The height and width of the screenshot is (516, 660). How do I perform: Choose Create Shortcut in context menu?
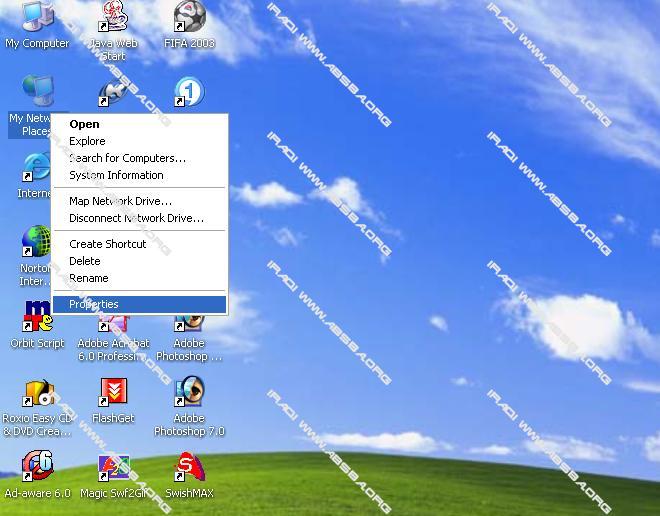[139, 244]
